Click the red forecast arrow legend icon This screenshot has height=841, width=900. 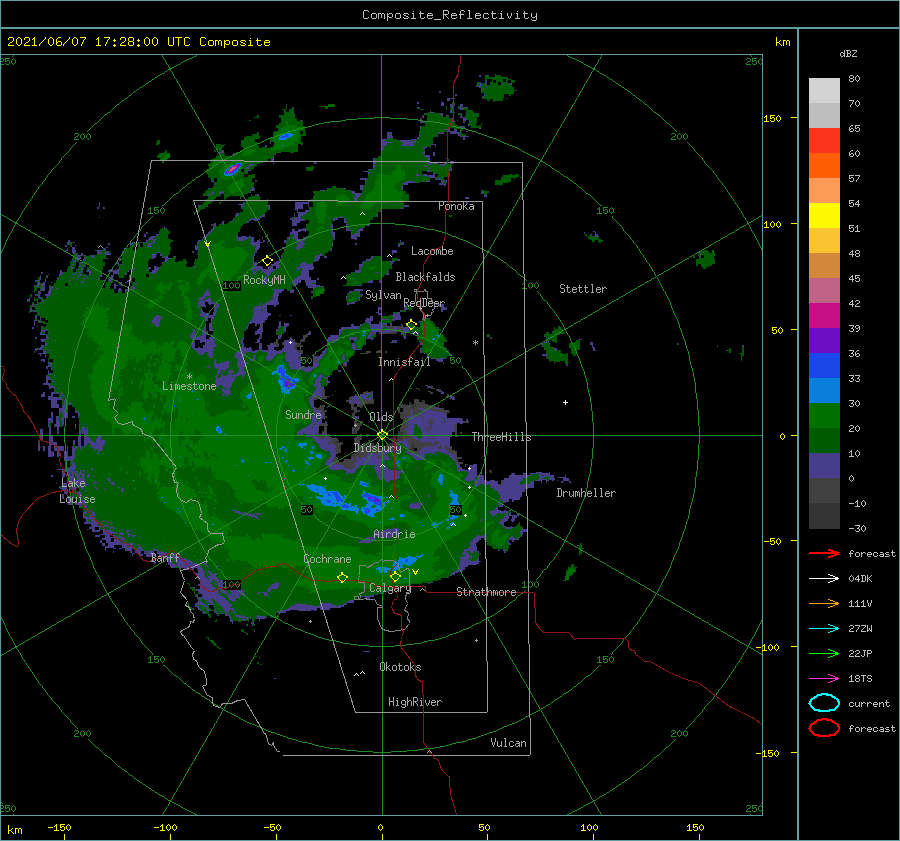point(824,553)
